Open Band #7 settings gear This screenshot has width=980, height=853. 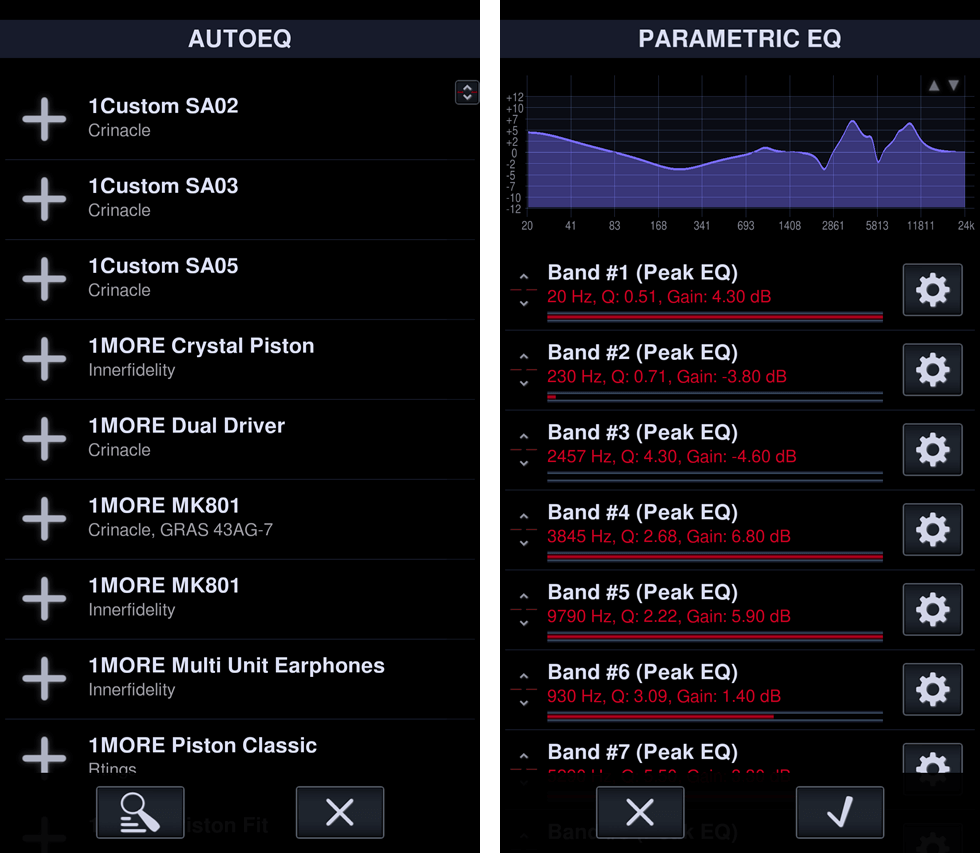point(932,759)
